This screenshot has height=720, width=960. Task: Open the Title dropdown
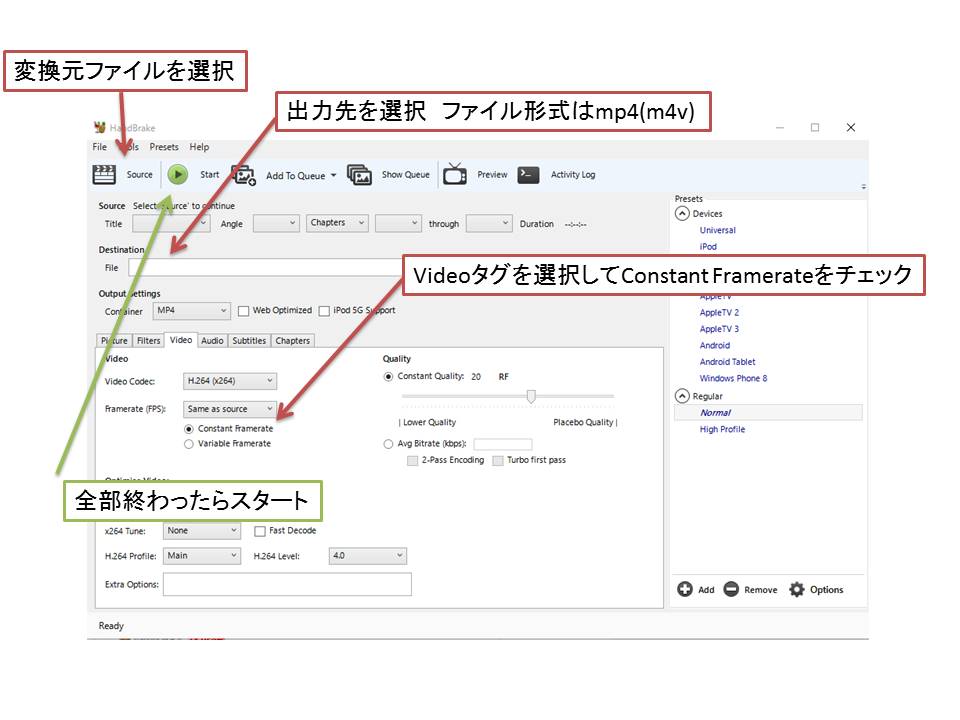pos(171,223)
